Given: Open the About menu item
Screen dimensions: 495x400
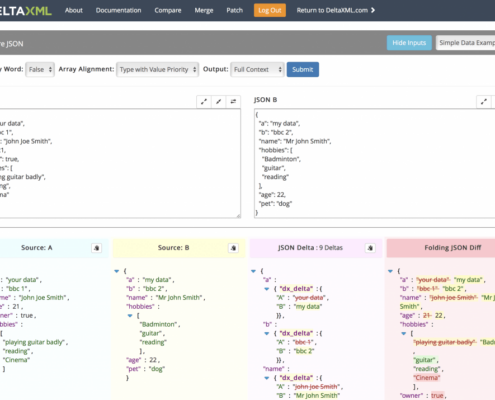Looking at the screenshot, I should click(74, 10).
